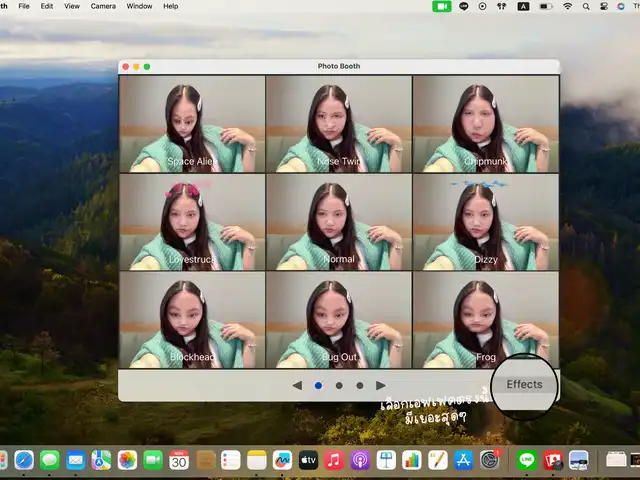Apply the Nose Twirl effect
Image resolution: width=640 pixels, height=480 pixels.
(x=338, y=123)
